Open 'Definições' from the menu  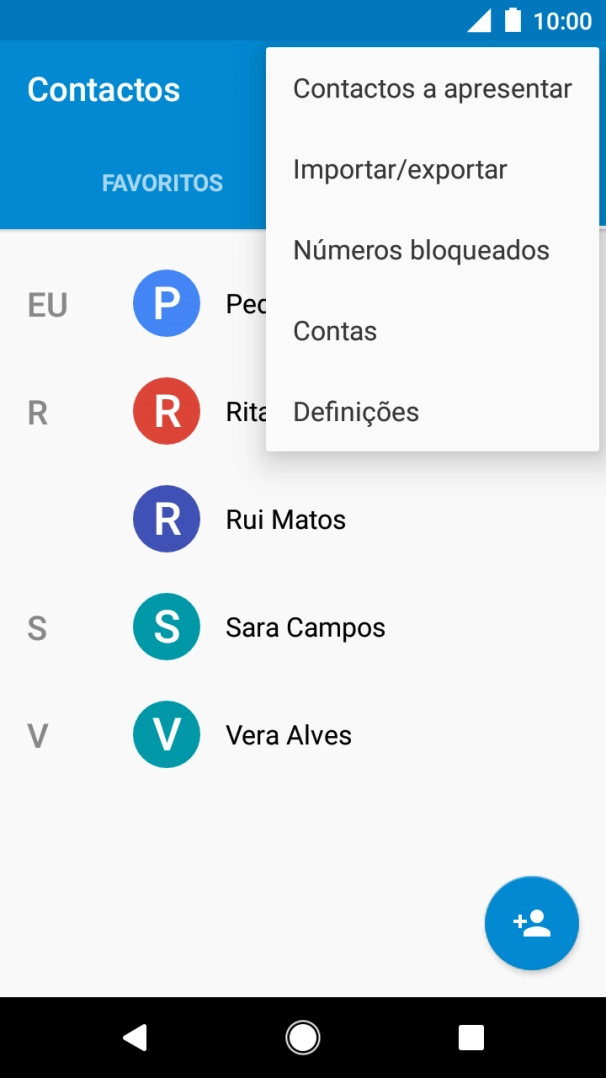356,411
